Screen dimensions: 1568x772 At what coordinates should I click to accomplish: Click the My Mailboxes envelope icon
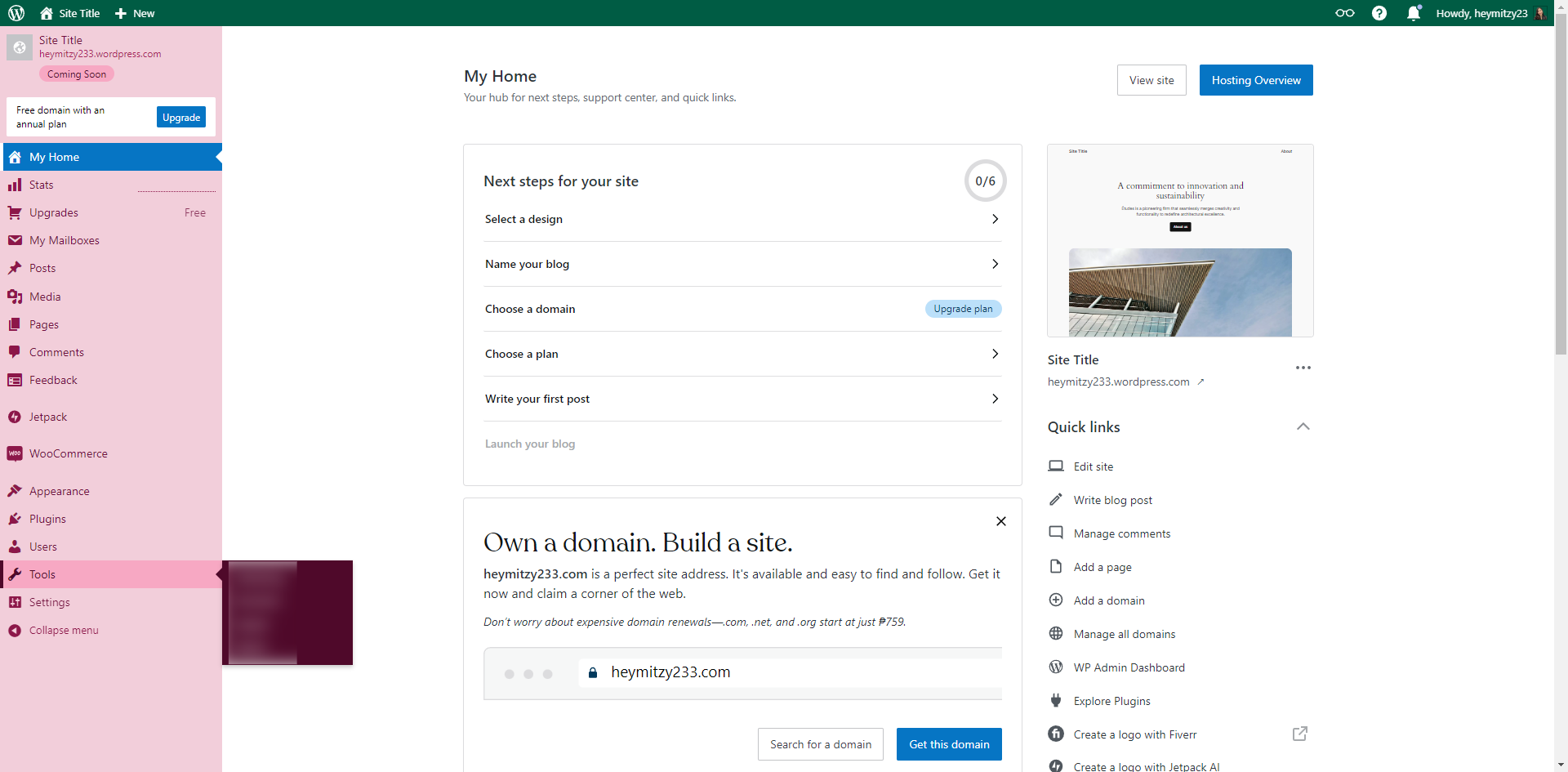(15, 241)
